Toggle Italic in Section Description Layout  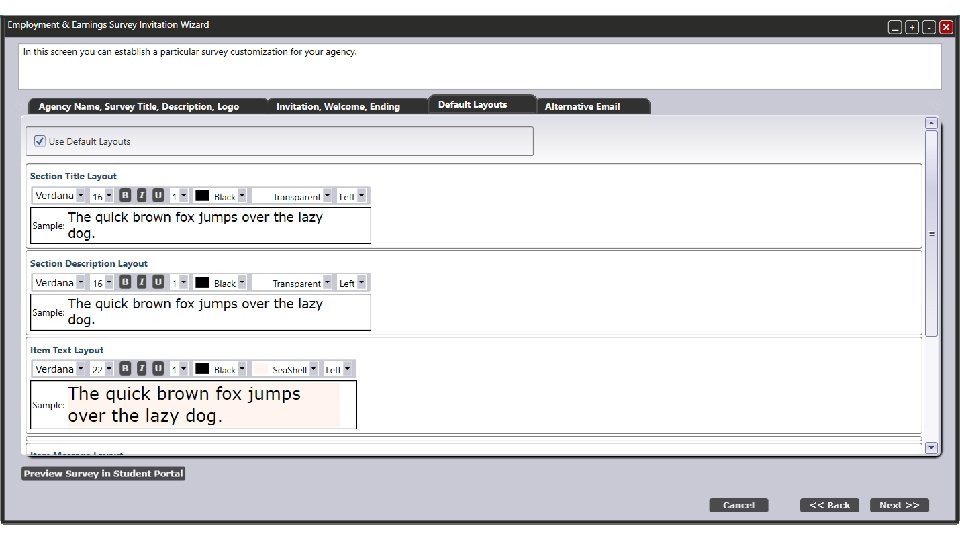pyautogui.click(x=141, y=282)
